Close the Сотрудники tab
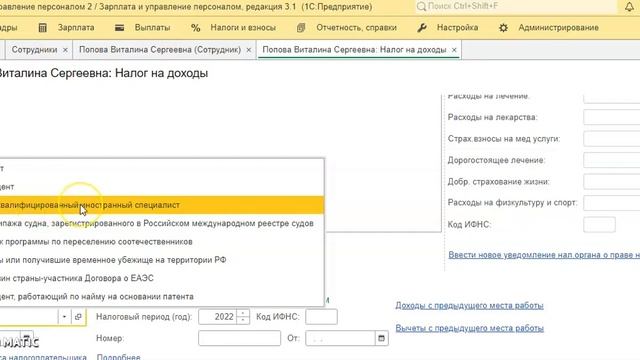 (65, 50)
